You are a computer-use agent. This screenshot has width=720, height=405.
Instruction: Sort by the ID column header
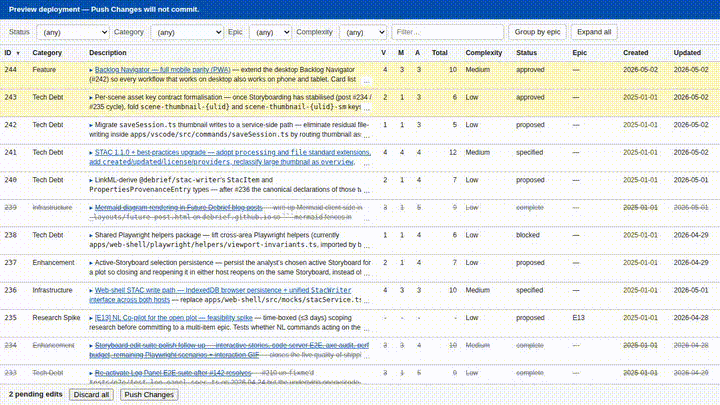click(x=12, y=53)
